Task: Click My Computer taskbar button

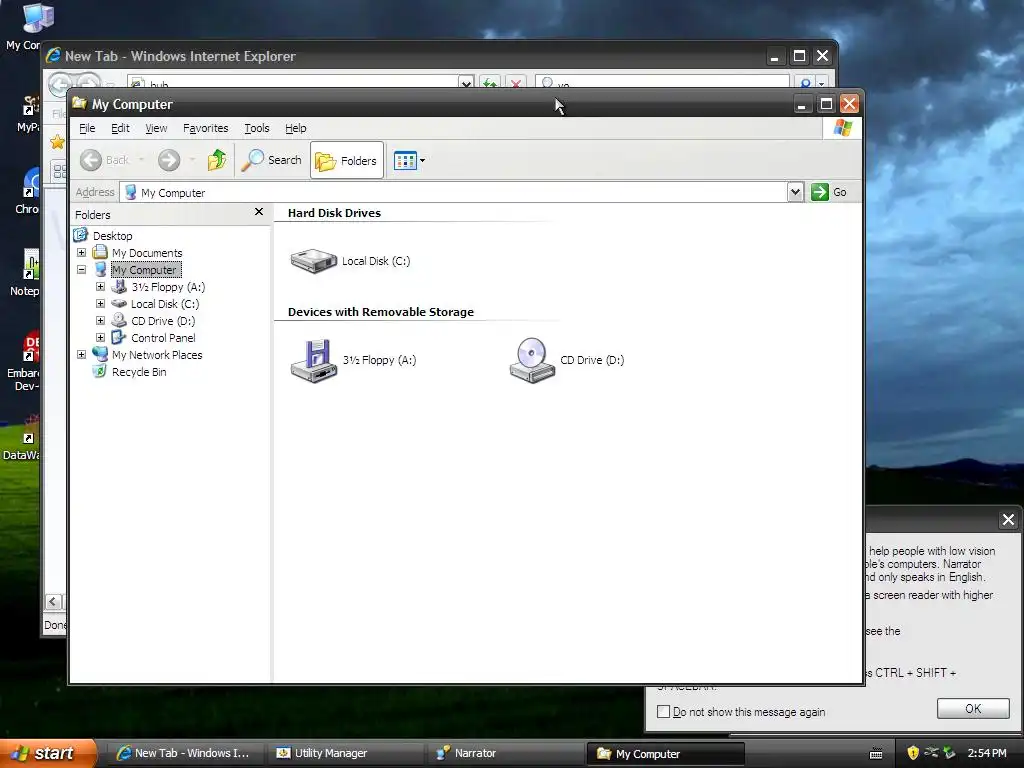Action: [x=665, y=754]
